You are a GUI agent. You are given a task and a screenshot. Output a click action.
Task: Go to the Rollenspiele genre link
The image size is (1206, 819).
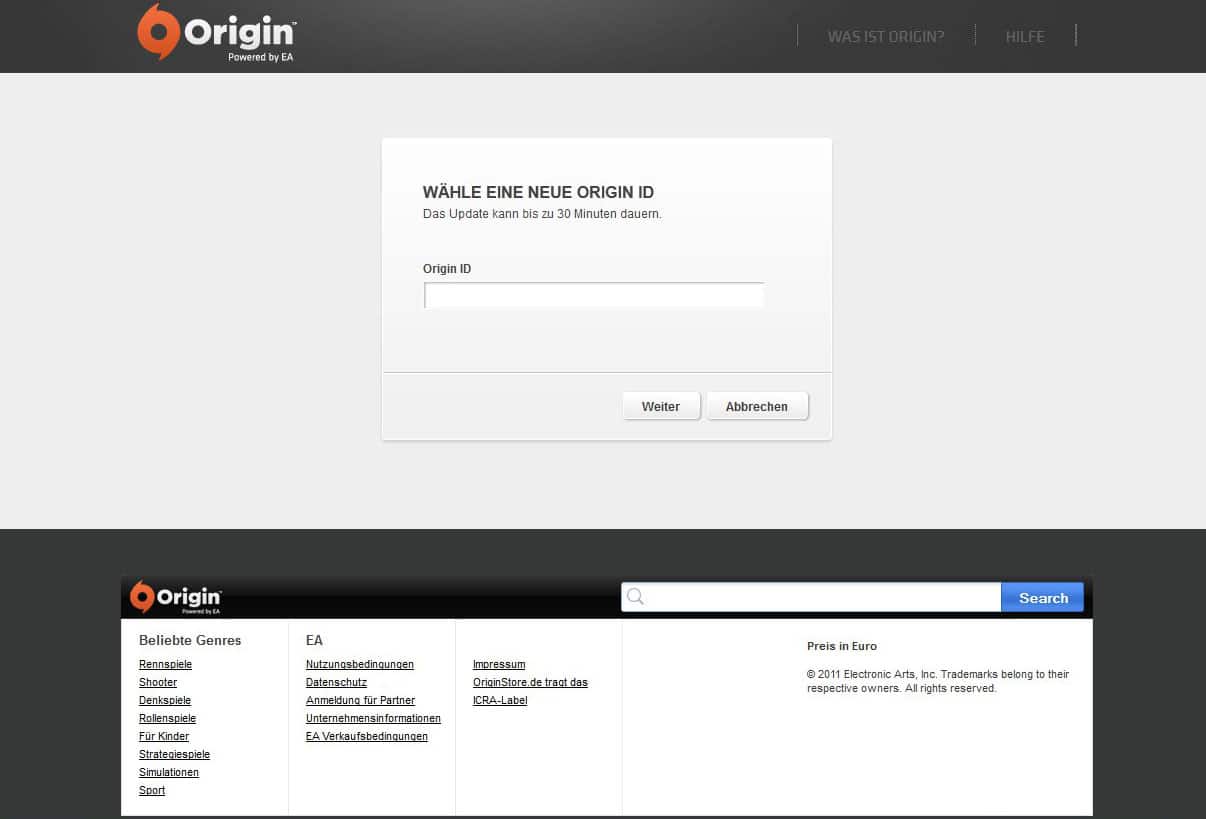(167, 718)
